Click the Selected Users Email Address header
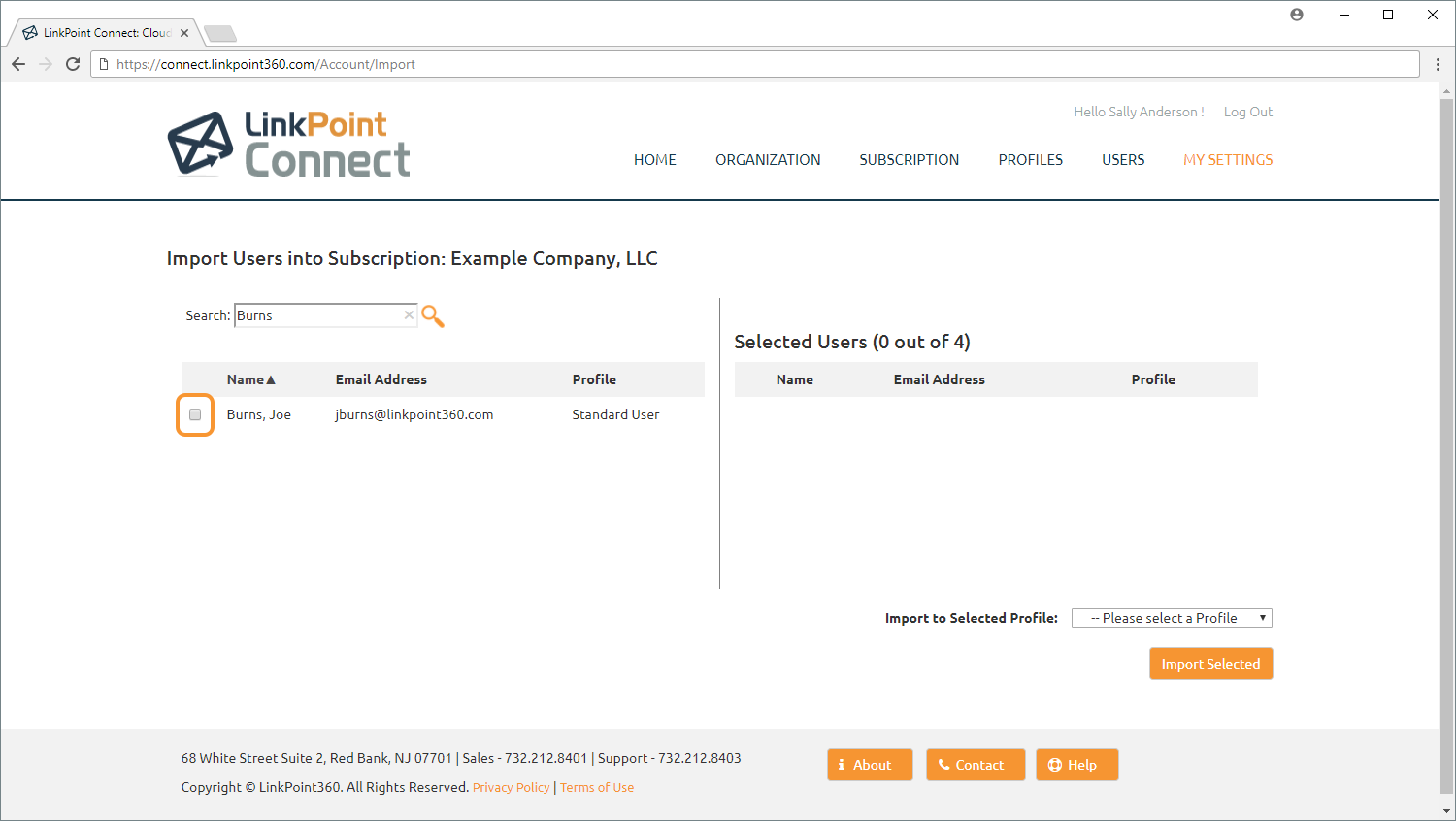The width and height of the screenshot is (1456, 821). click(940, 379)
